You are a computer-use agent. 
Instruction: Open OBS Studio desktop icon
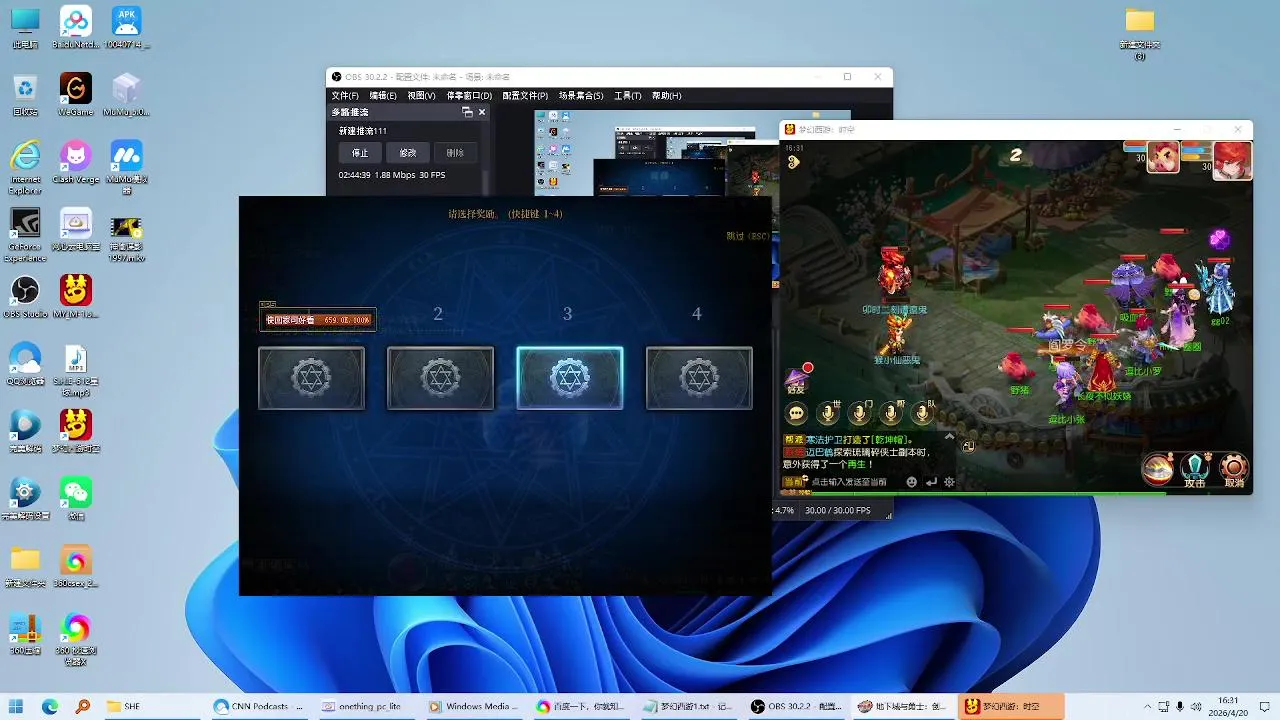[25, 295]
